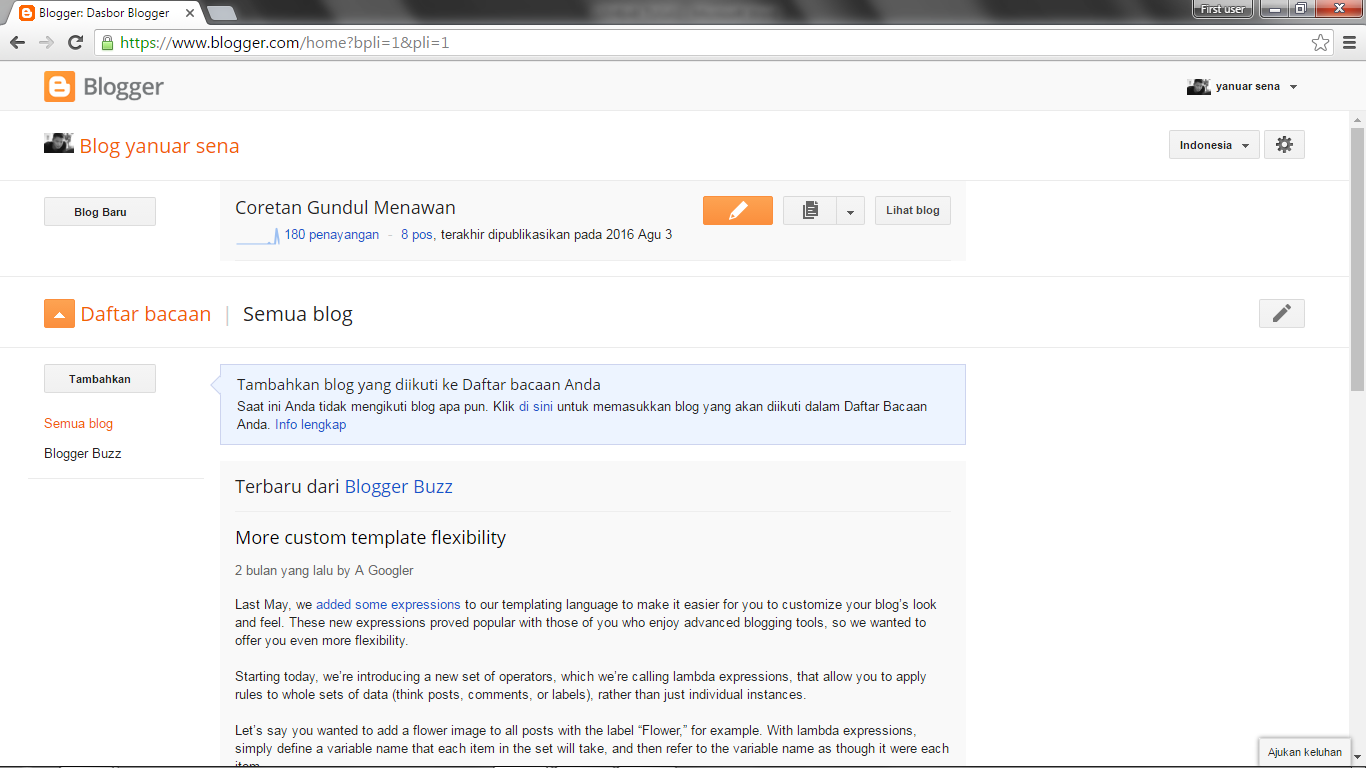Collapse the Daftar bacaan section arrow
Image resolution: width=1366 pixels, height=768 pixels.
tap(59, 314)
